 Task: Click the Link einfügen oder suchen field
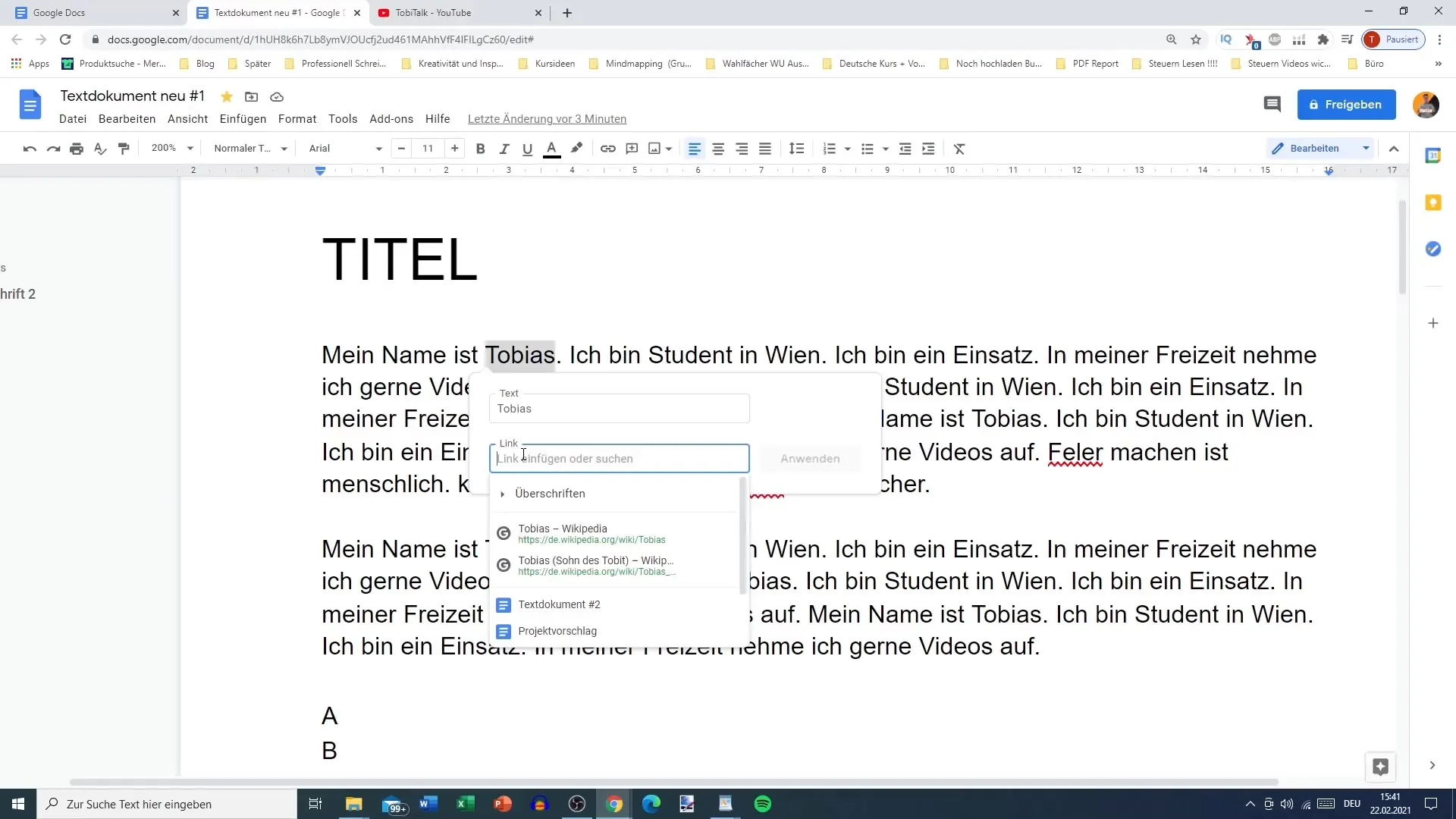pos(620,459)
